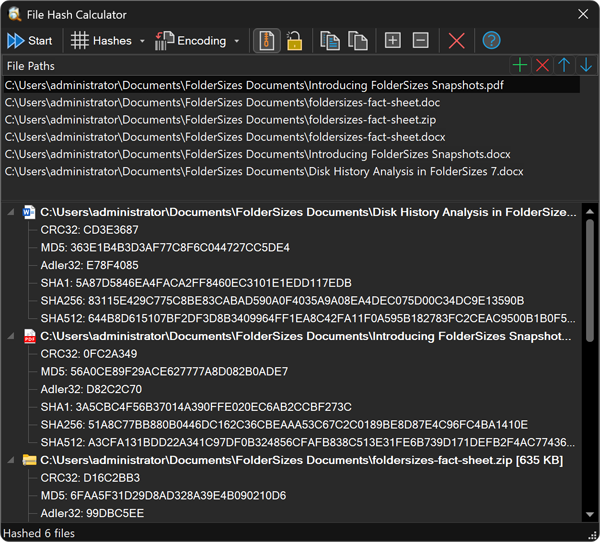The height and width of the screenshot is (542, 600).
Task: Open help with question mark icon
Action: click(x=491, y=41)
